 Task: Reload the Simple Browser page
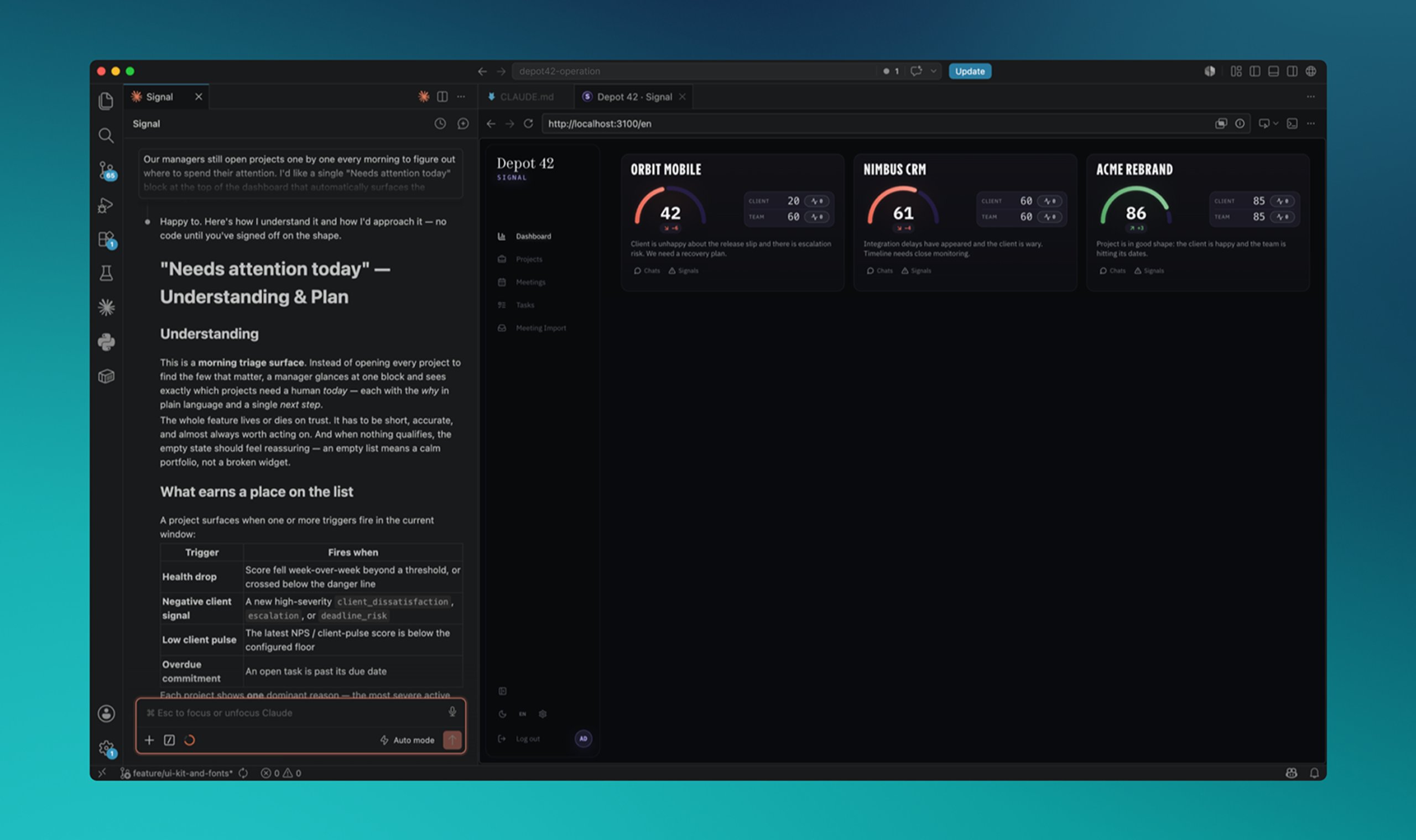pos(528,123)
